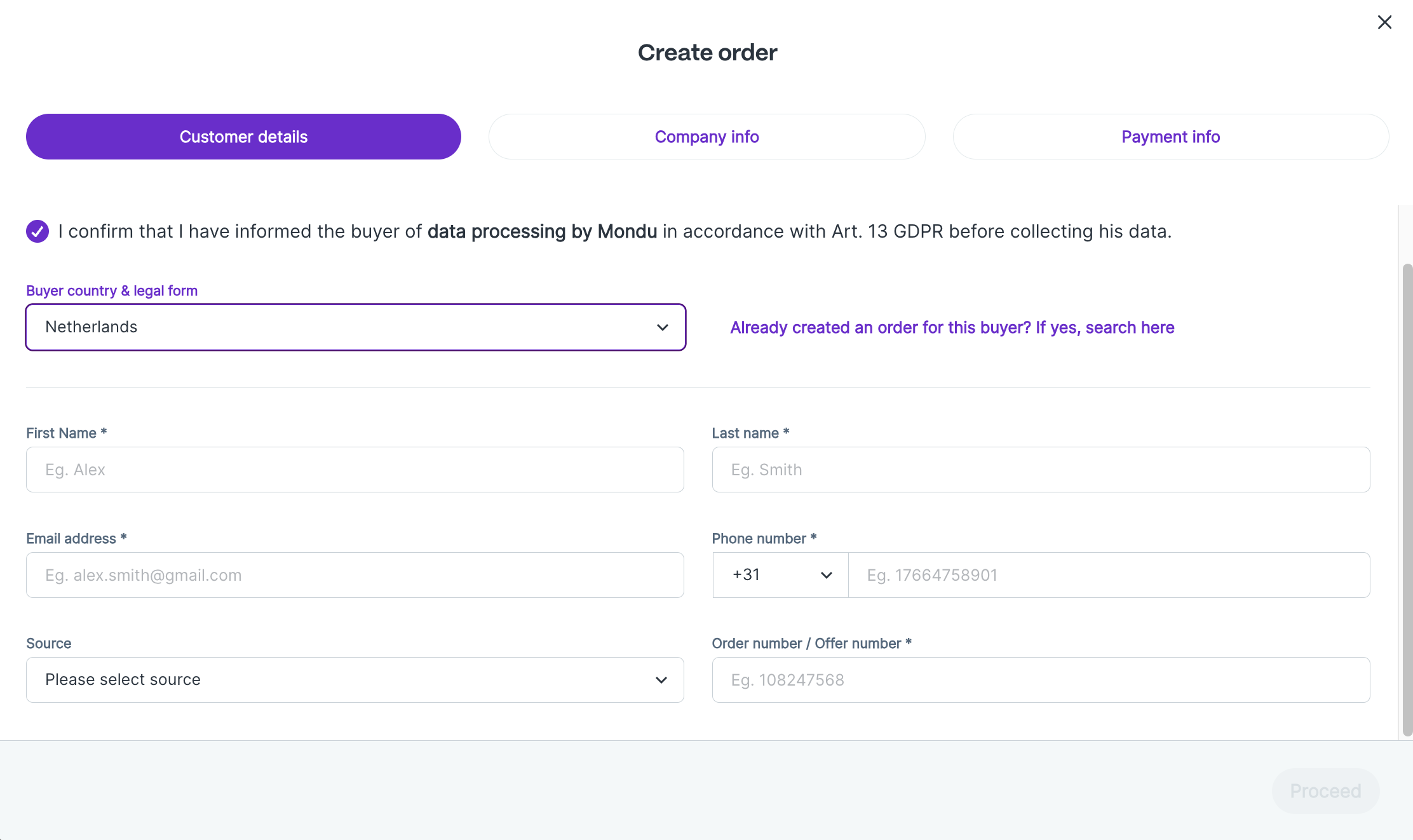Select the Customer details tab
1413x840 pixels.
[243, 137]
